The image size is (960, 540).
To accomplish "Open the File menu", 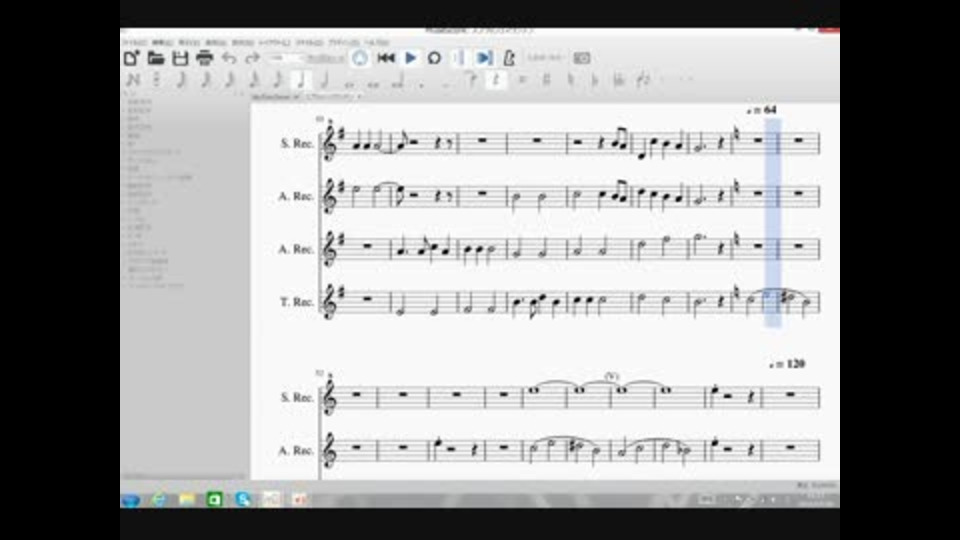I will (x=135, y=42).
